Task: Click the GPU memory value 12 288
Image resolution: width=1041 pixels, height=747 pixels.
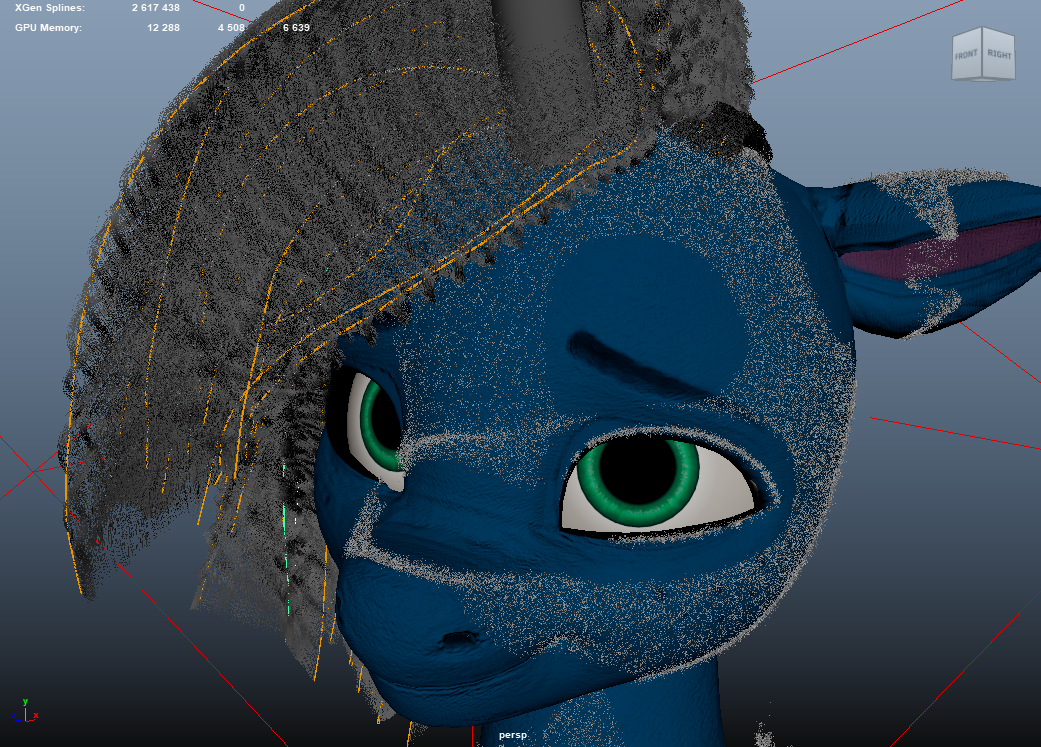Action: pos(163,28)
